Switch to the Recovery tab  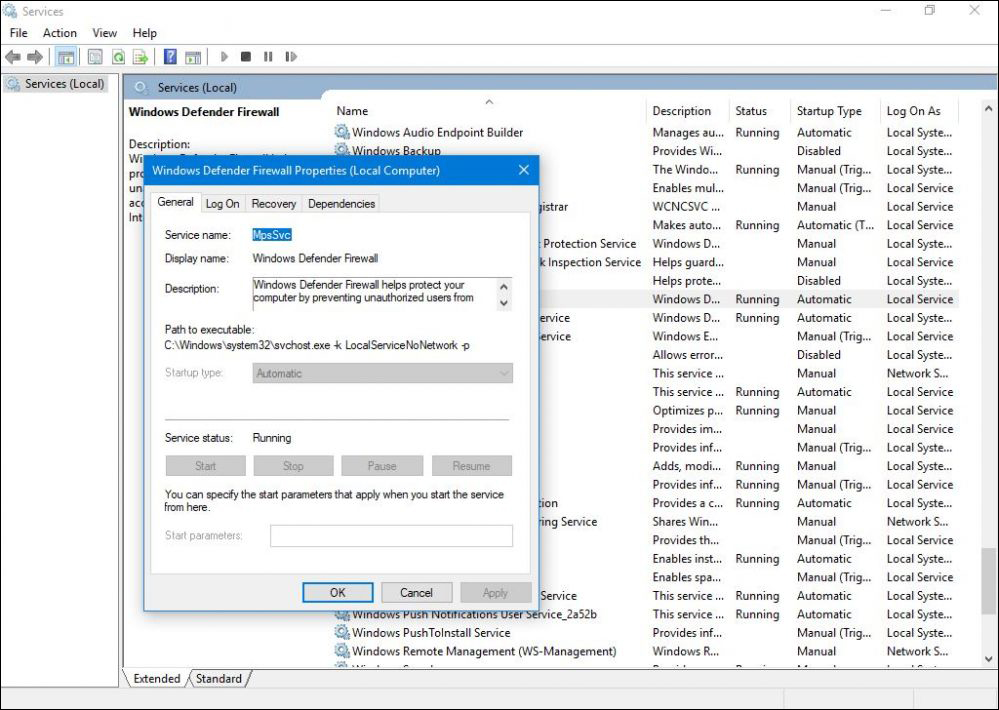273,203
